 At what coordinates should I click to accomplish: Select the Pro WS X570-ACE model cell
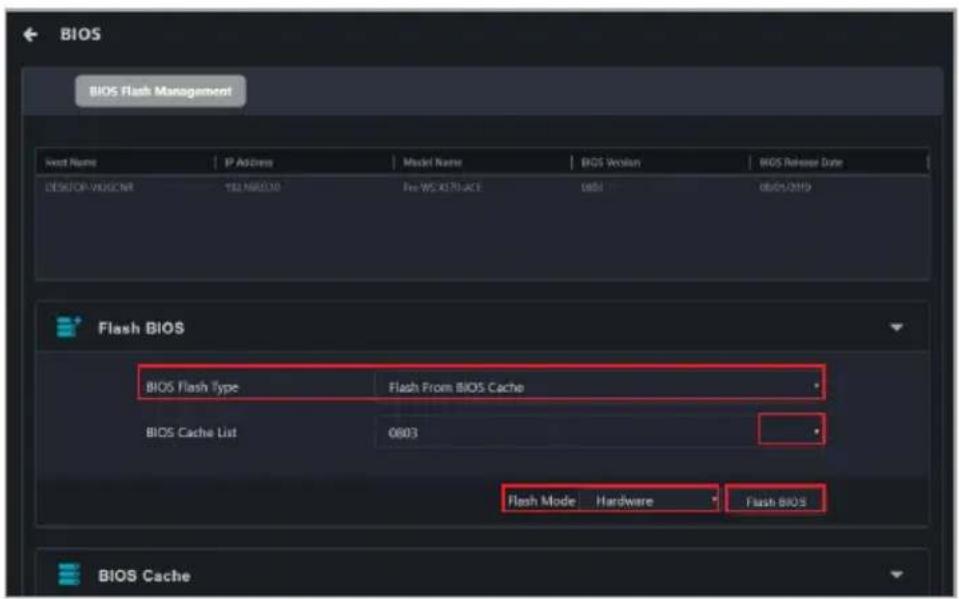click(442, 187)
